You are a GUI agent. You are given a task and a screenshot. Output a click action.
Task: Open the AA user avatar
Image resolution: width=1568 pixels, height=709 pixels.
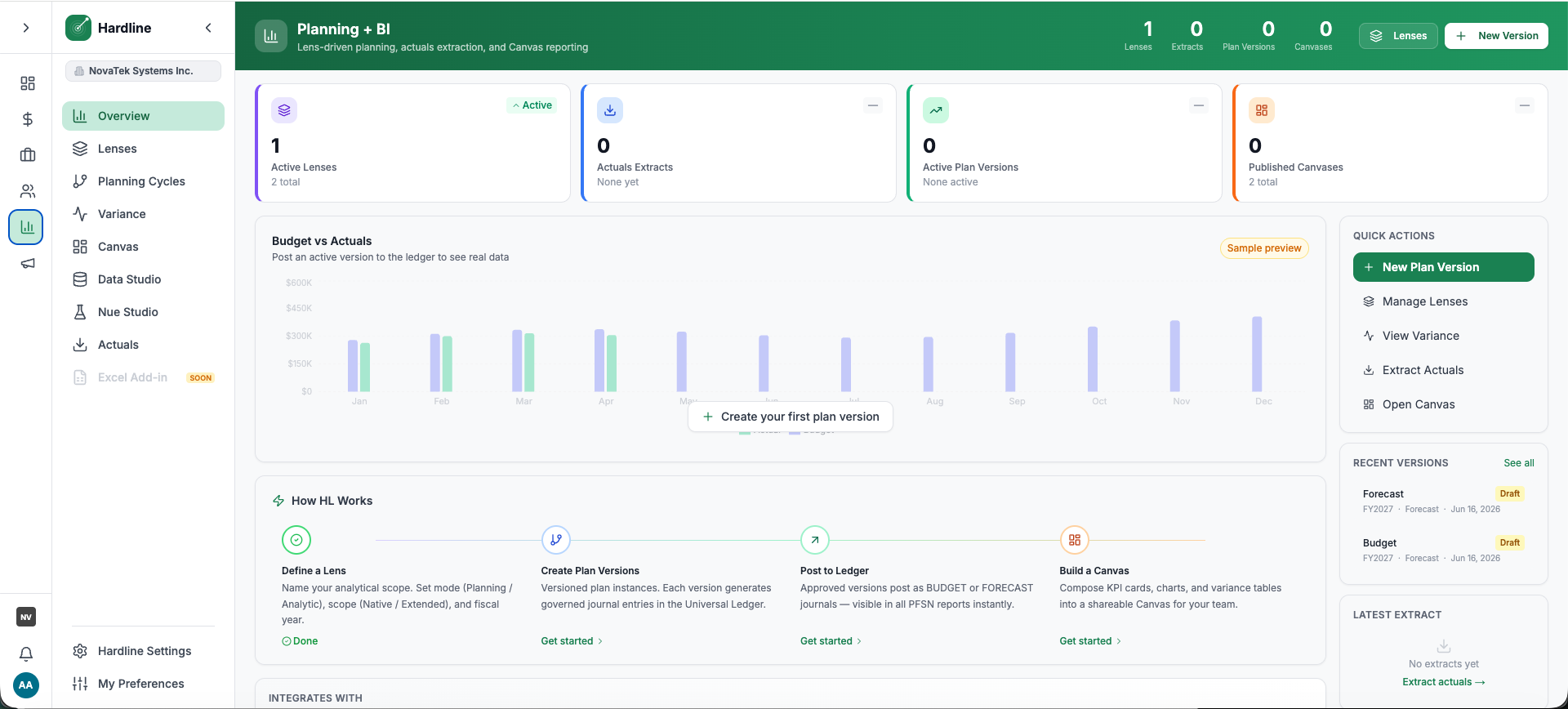click(x=26, y=685)
